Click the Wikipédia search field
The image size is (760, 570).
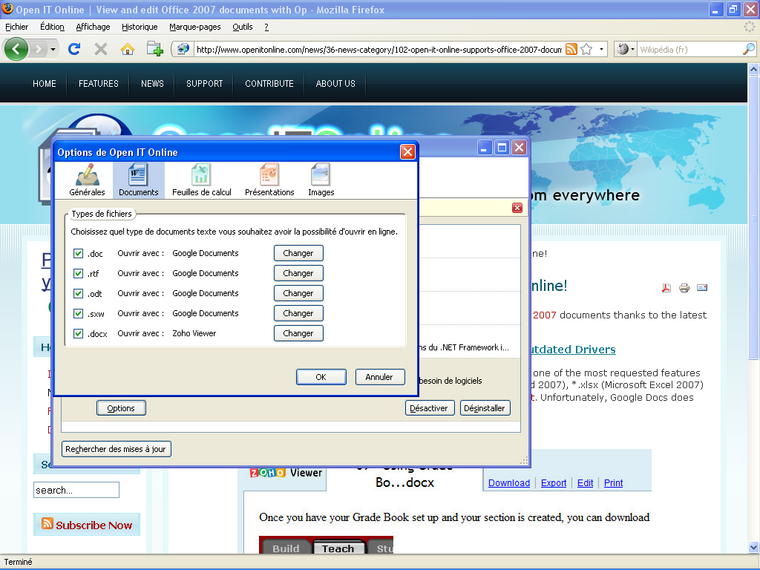(690, 49)
